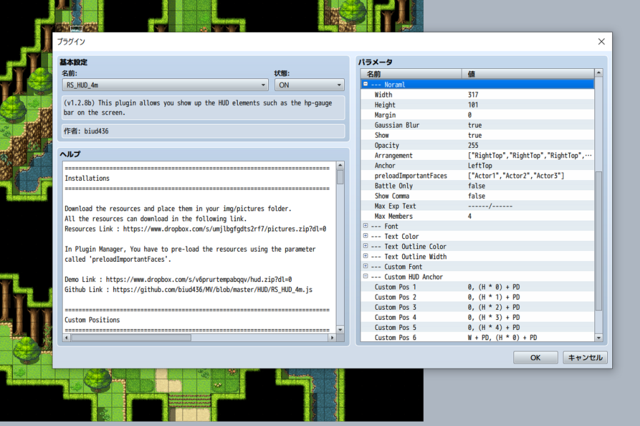This screenshot has height=426, width=640.
Task: Click the help text scroll-down arrow
Action: (340, 329)
